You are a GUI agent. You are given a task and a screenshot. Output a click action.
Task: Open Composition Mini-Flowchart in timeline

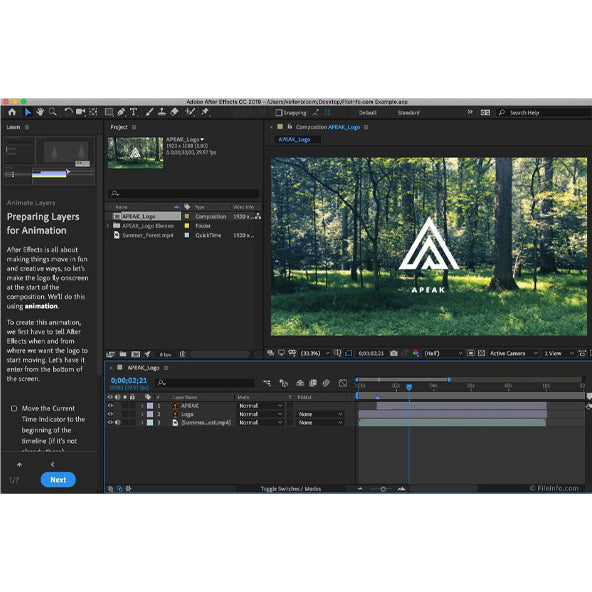tap(267, 383)
